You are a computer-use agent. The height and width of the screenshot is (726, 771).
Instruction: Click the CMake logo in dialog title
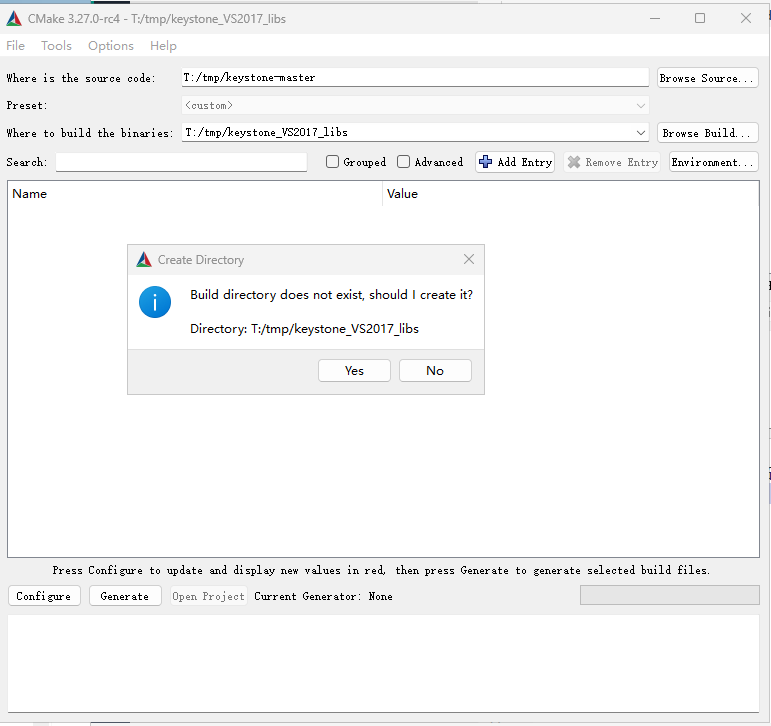click(144, 259)
